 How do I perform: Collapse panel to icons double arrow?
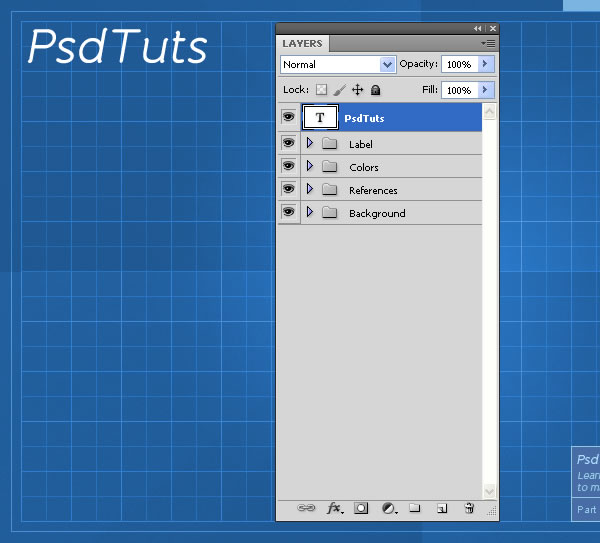click(x=477, y=28)
